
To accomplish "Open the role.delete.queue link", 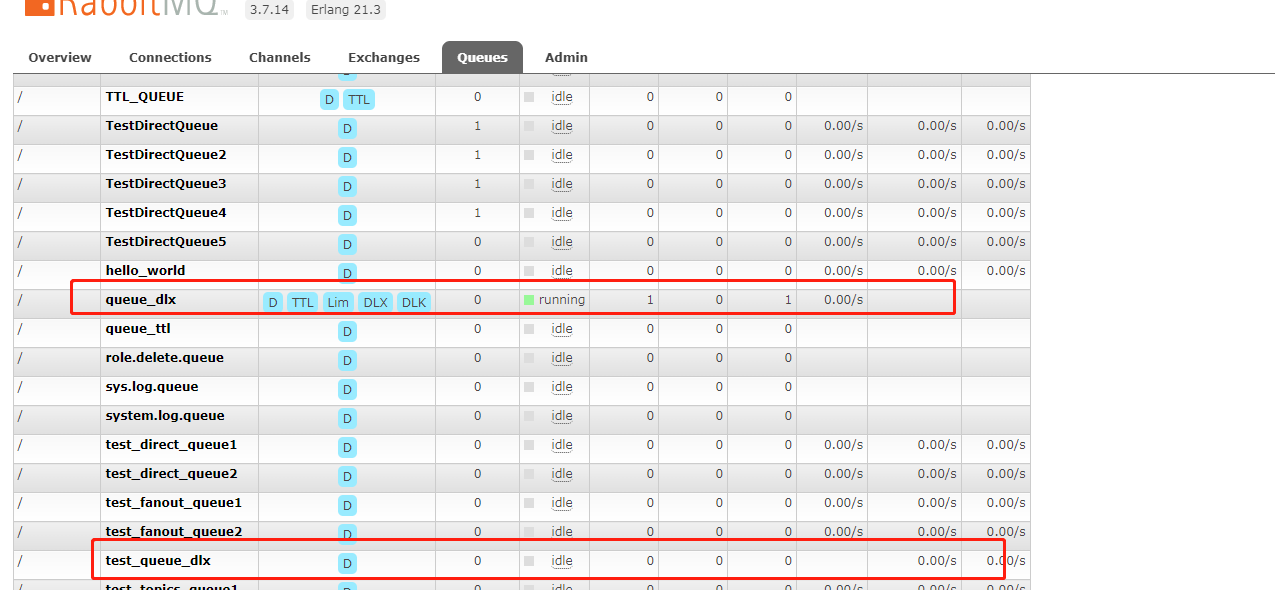I will 165,358.
